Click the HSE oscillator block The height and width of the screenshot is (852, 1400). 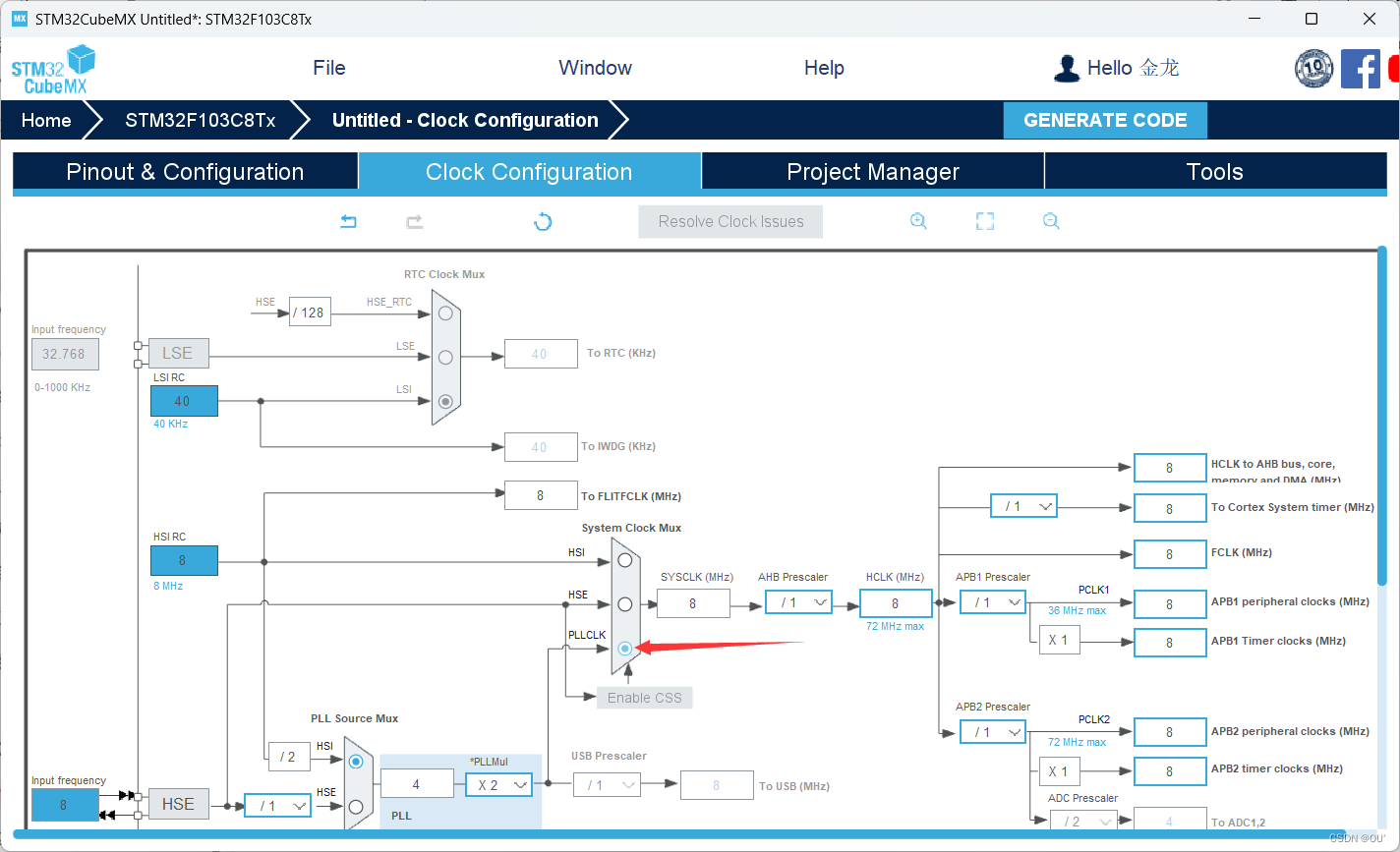click(178, 804)
